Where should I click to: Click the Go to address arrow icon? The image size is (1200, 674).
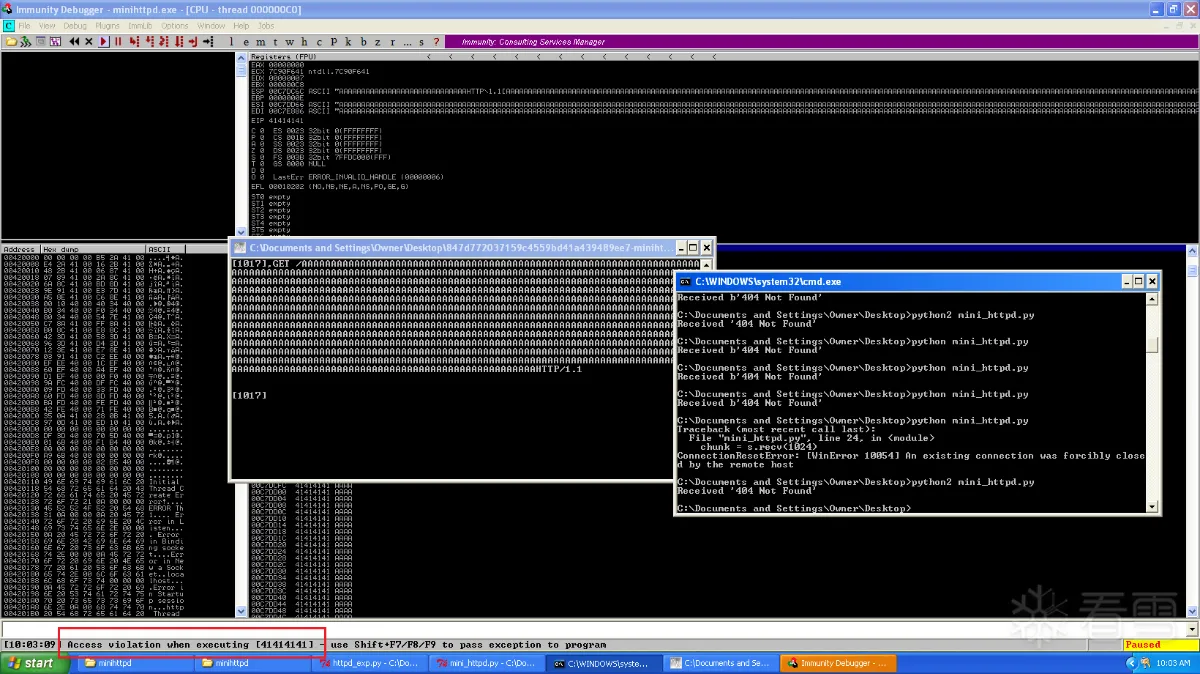coord(208,41)
